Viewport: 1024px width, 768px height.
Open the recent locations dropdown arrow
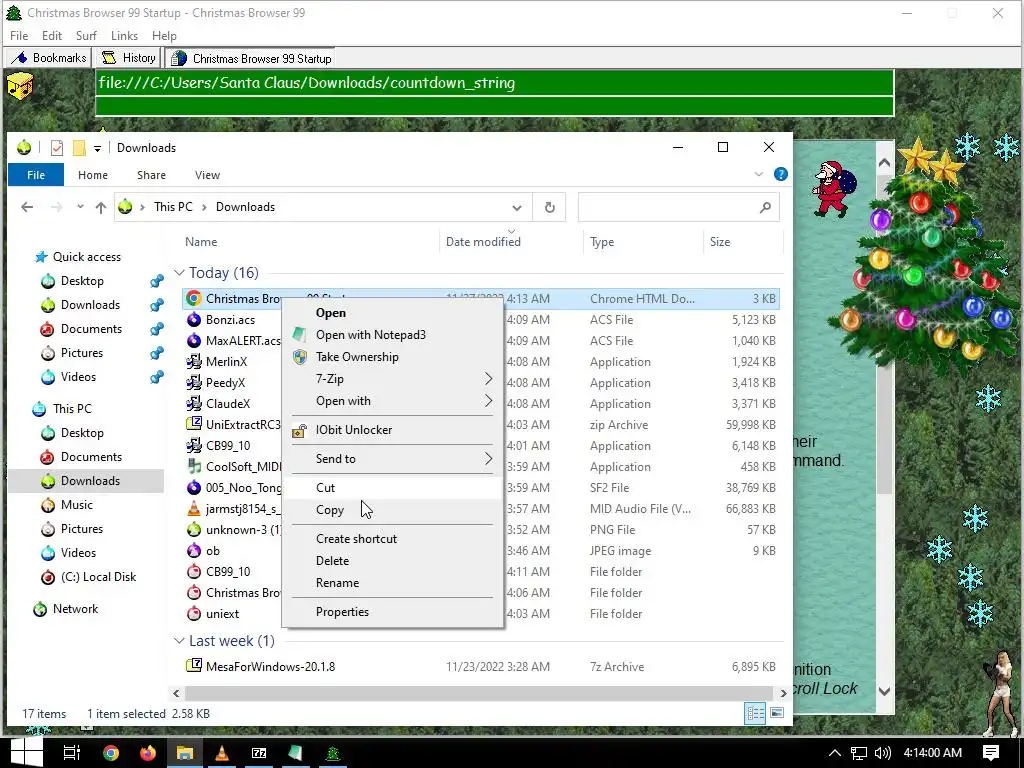pos(80,206)
